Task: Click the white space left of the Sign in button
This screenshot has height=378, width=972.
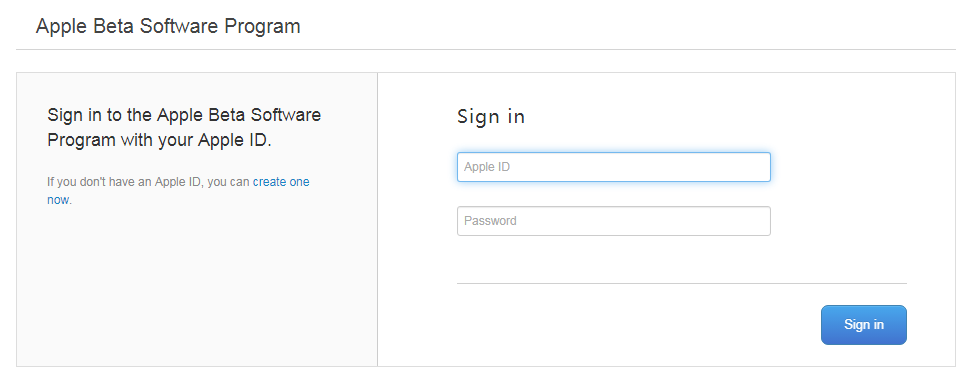Action: (x=638, y=325)
